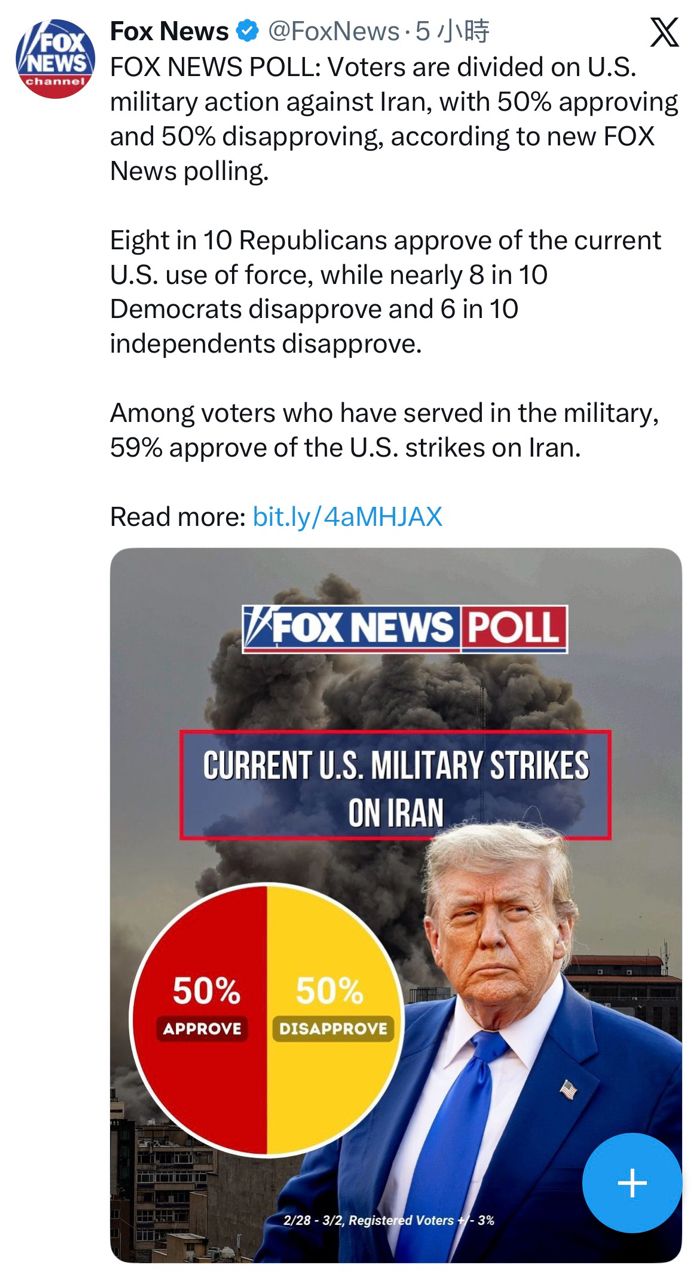This screenshot has height=1280, width=699.
Task: Open the Fox News profile avatar
Action: [x=55, y=56]
